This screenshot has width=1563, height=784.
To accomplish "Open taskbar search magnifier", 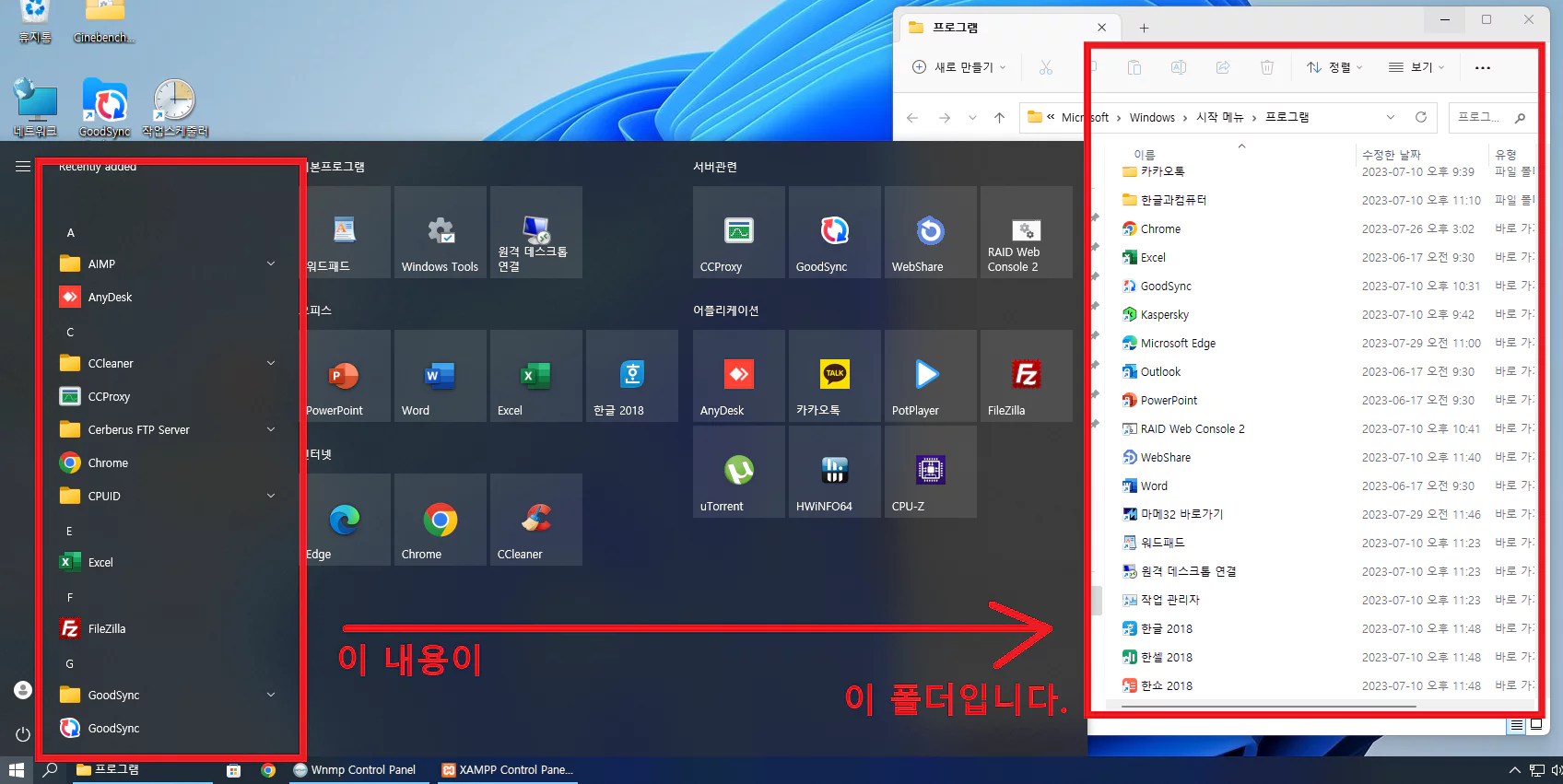I will (51, 770).
